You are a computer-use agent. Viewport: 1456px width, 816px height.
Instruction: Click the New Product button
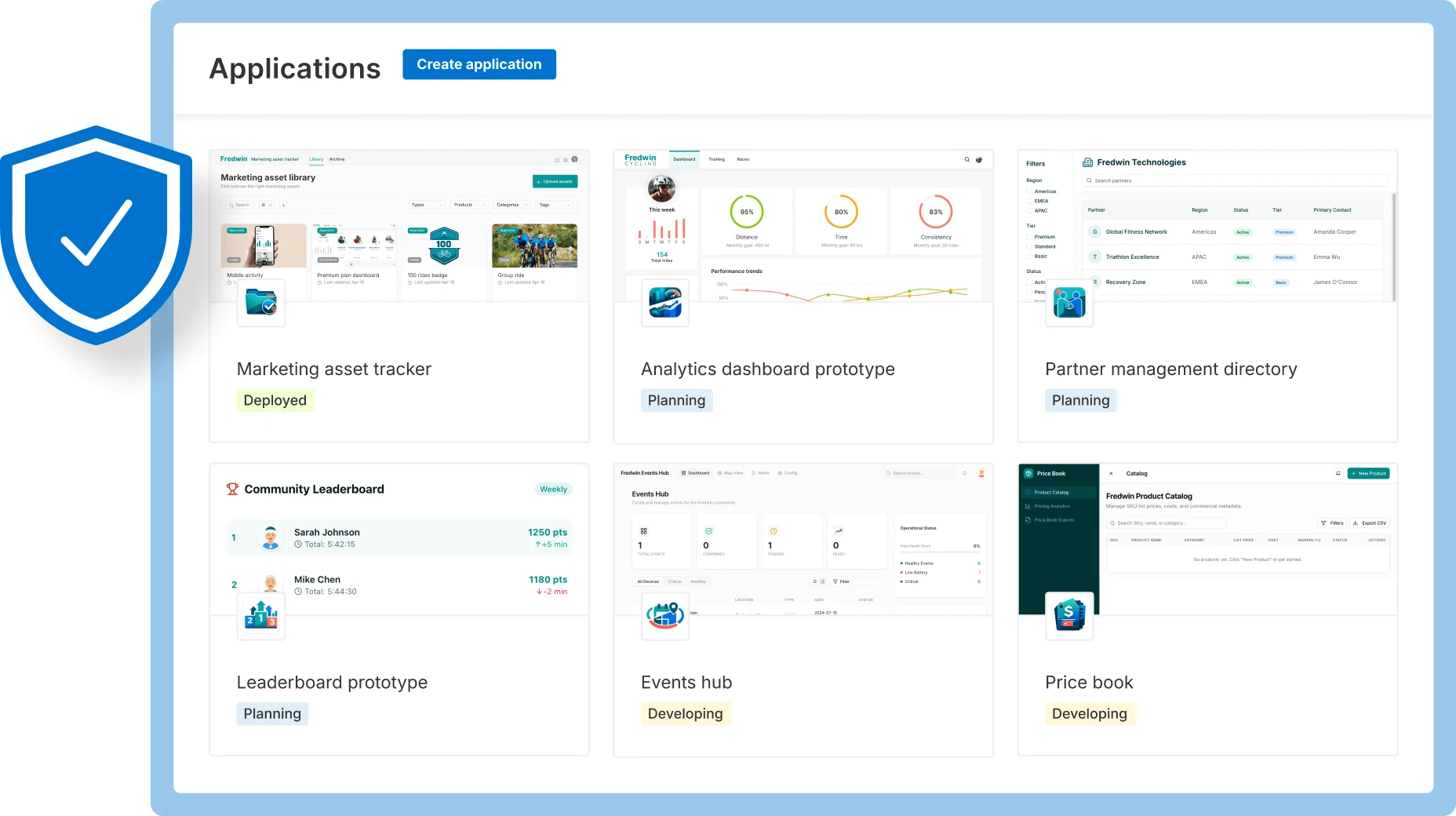pos(1368,473)
